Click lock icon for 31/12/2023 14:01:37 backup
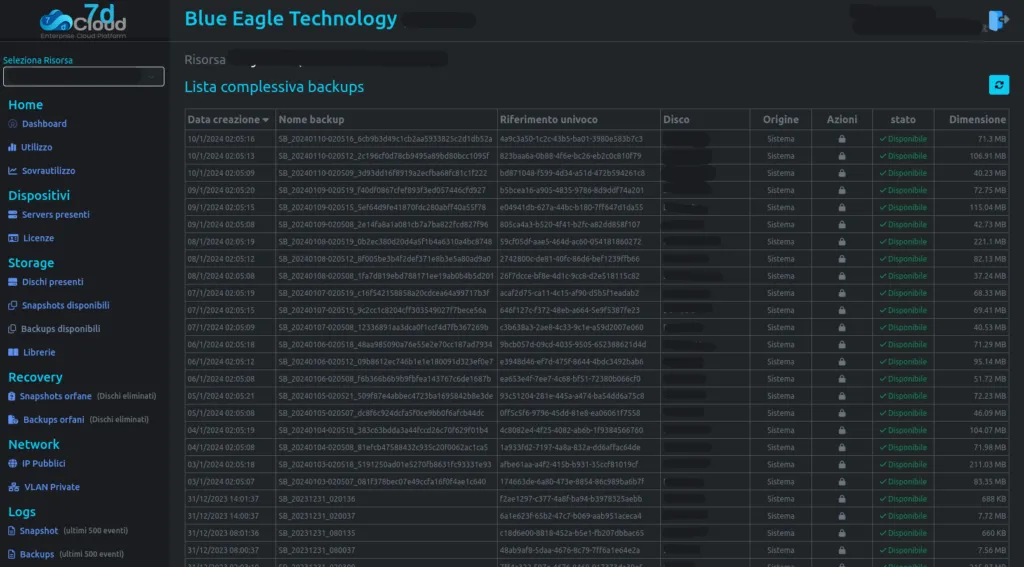The image size is (1024, 567). click(842, 498)
